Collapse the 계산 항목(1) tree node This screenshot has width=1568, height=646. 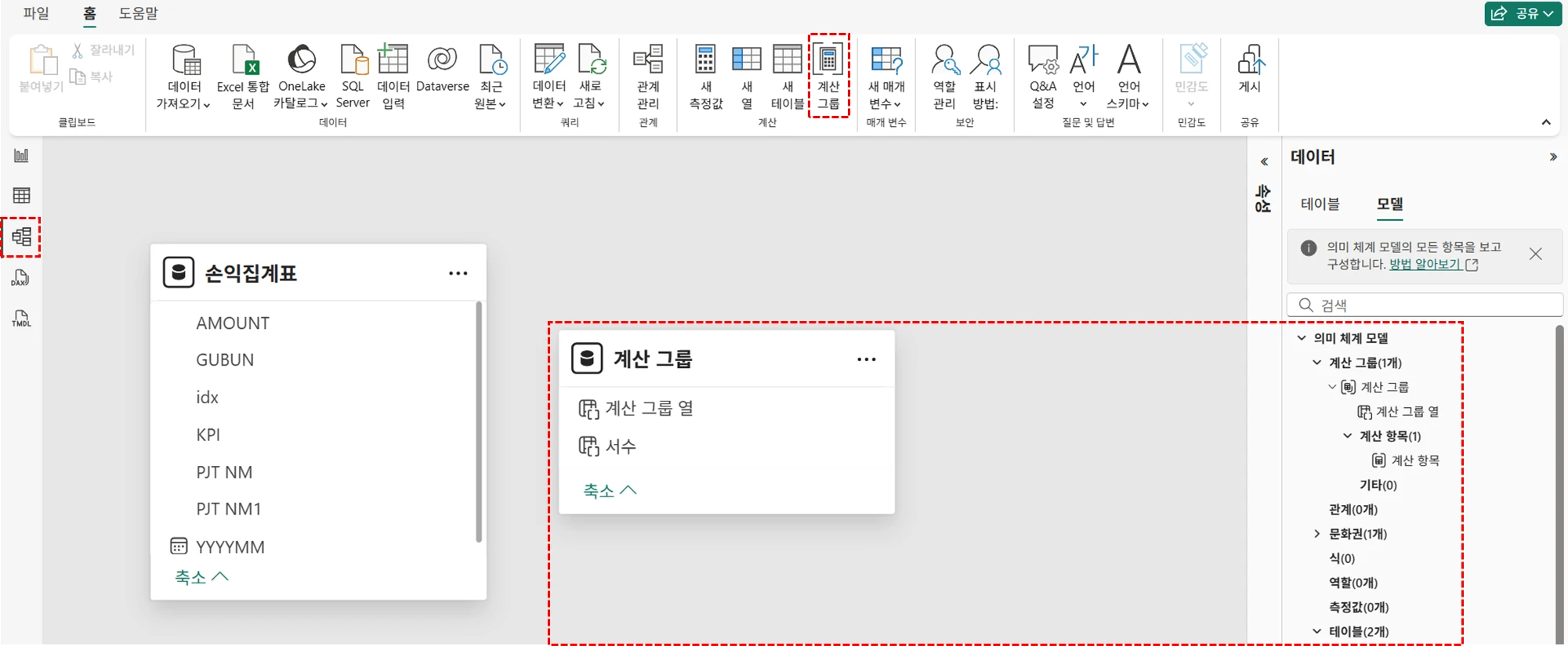pos(1348,436)
